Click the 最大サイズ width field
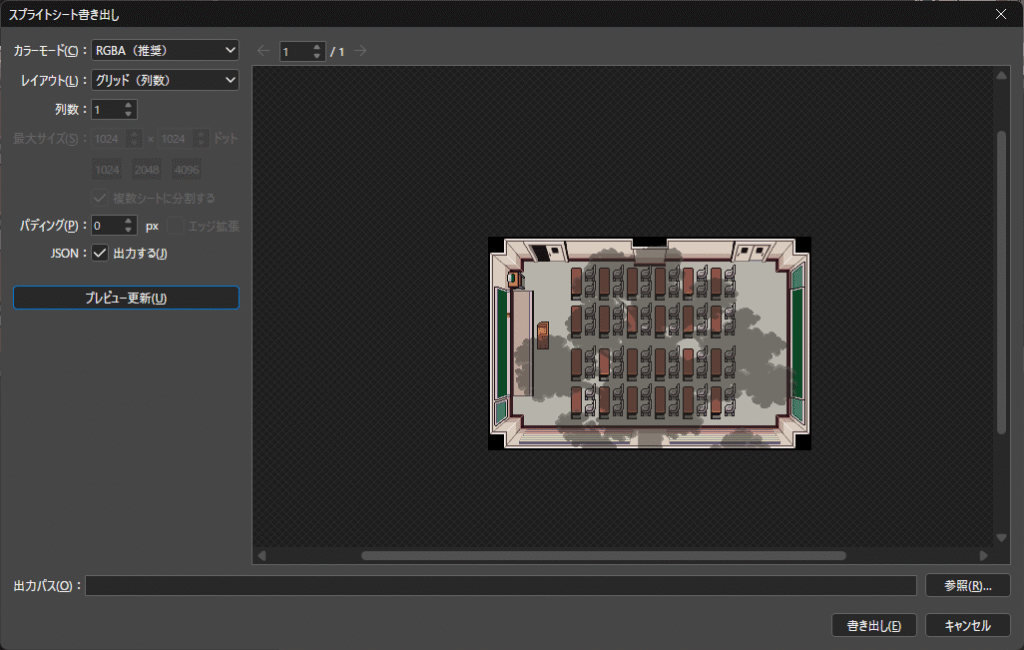The width and height of the screenshot is (1024, 650). click(109, 138)
